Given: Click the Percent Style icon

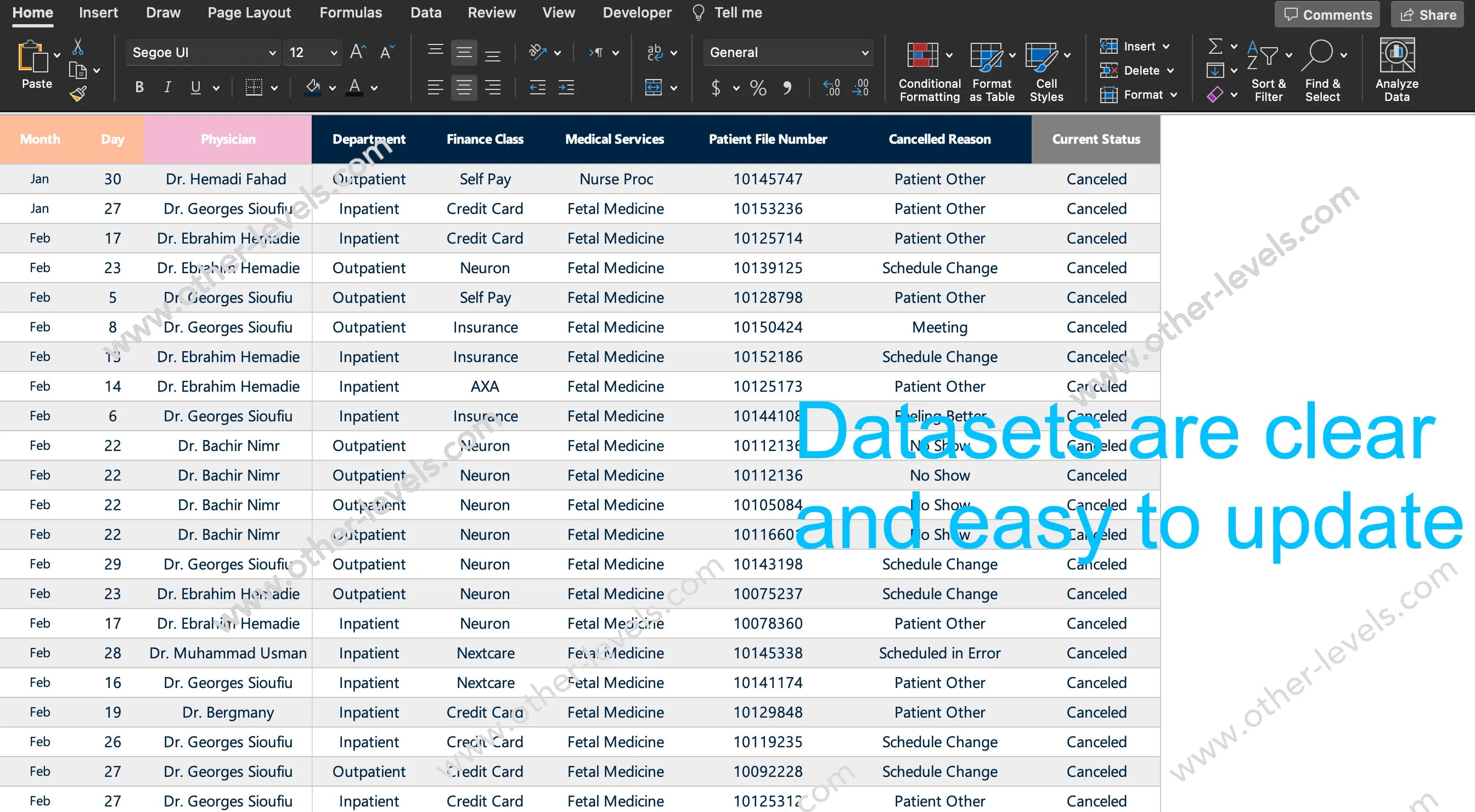Looking at the screenshot, I should click(x=758, y=88).
